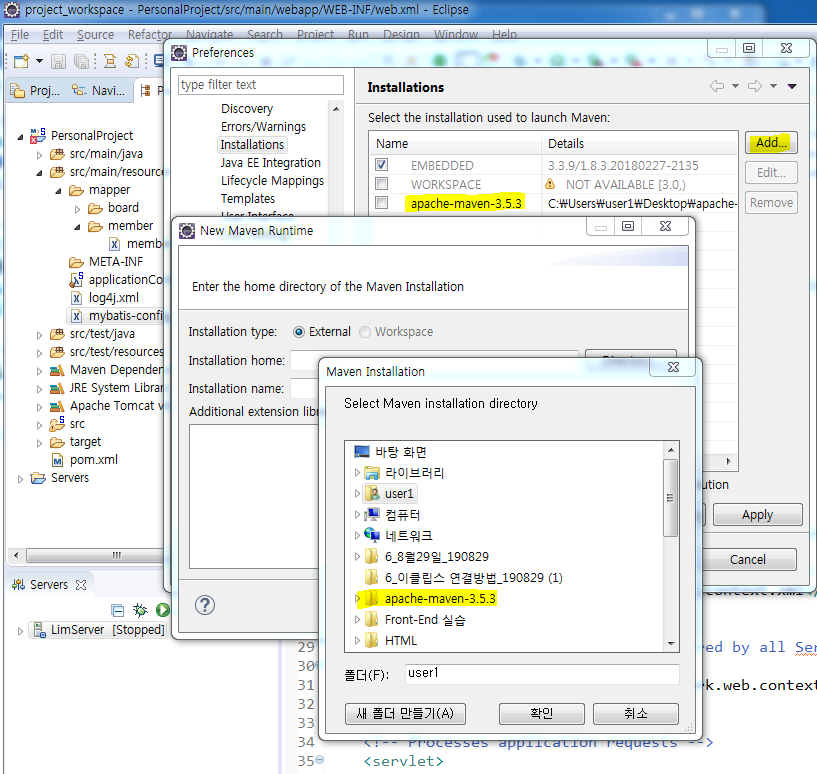The image size is (817, 774).
Task: Uncheck the EMBEDDED installation checkbox
Action: point(381,165)
